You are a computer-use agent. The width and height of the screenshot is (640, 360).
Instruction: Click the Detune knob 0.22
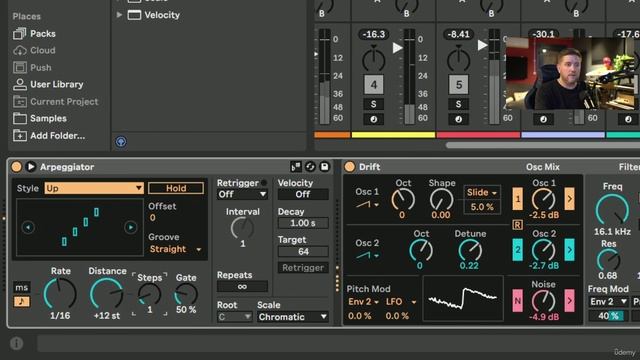[470, 250]
